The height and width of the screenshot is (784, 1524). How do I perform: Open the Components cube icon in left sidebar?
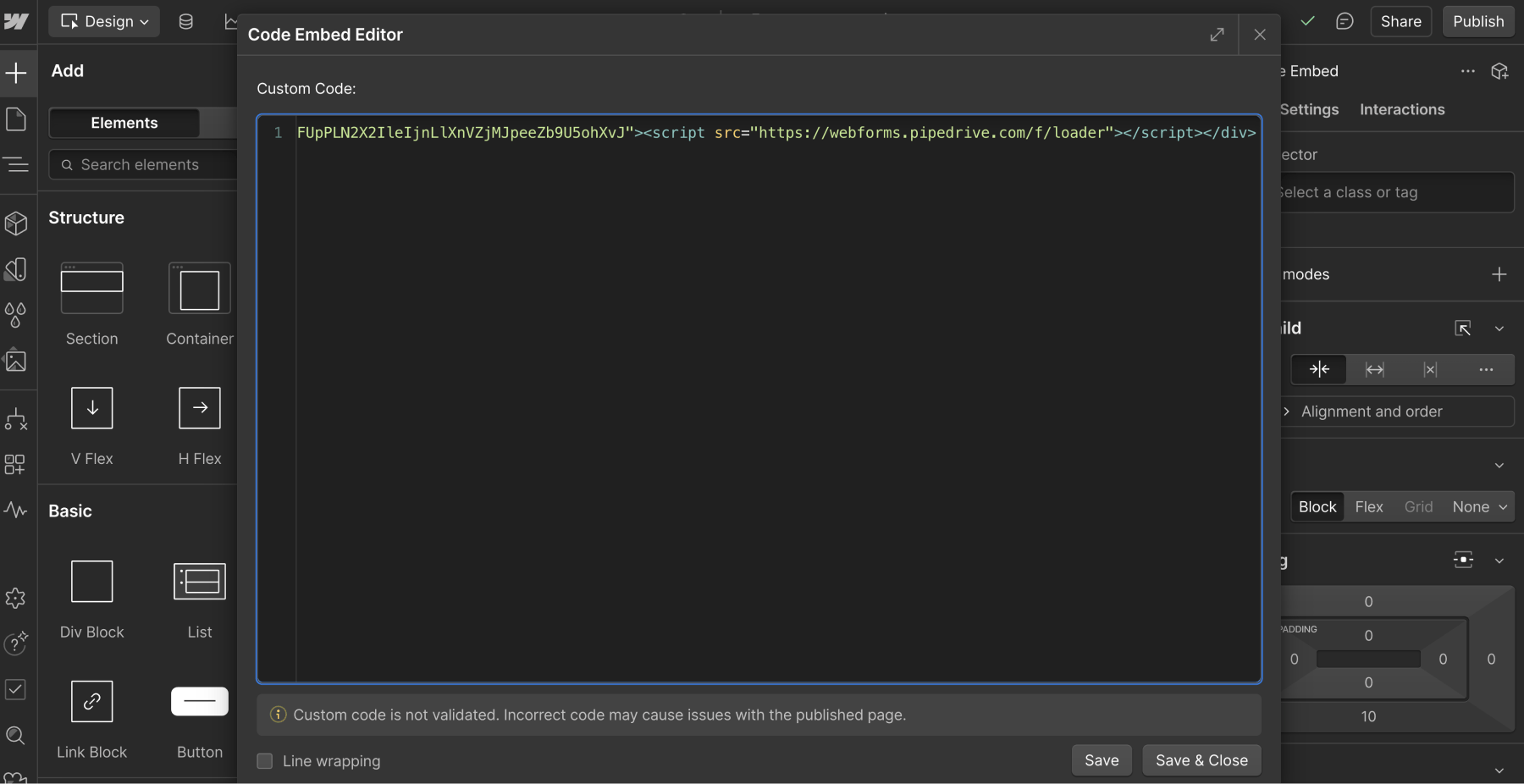point(16,223)
